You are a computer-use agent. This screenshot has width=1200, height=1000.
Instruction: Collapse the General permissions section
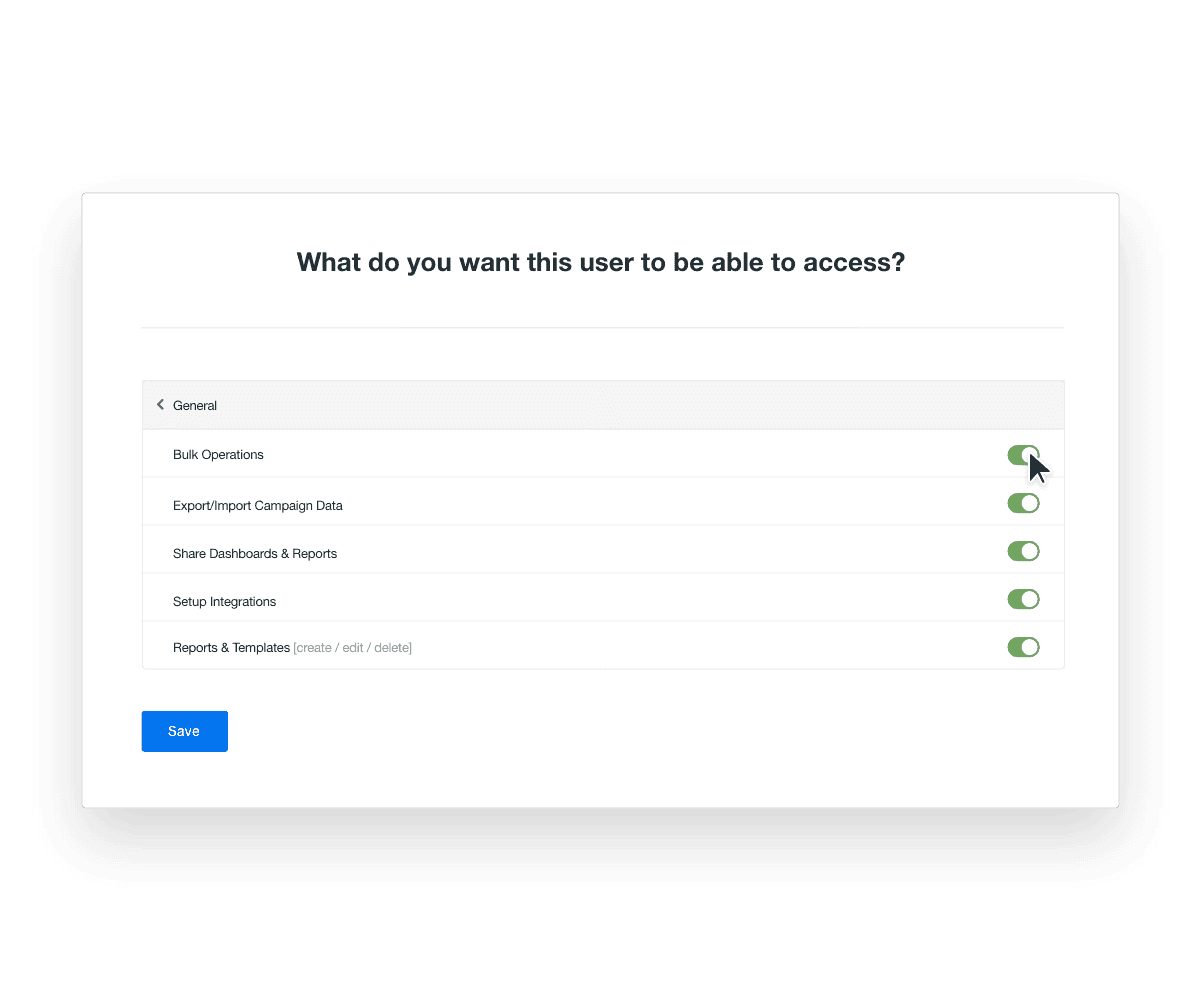[x=195, y=405]
